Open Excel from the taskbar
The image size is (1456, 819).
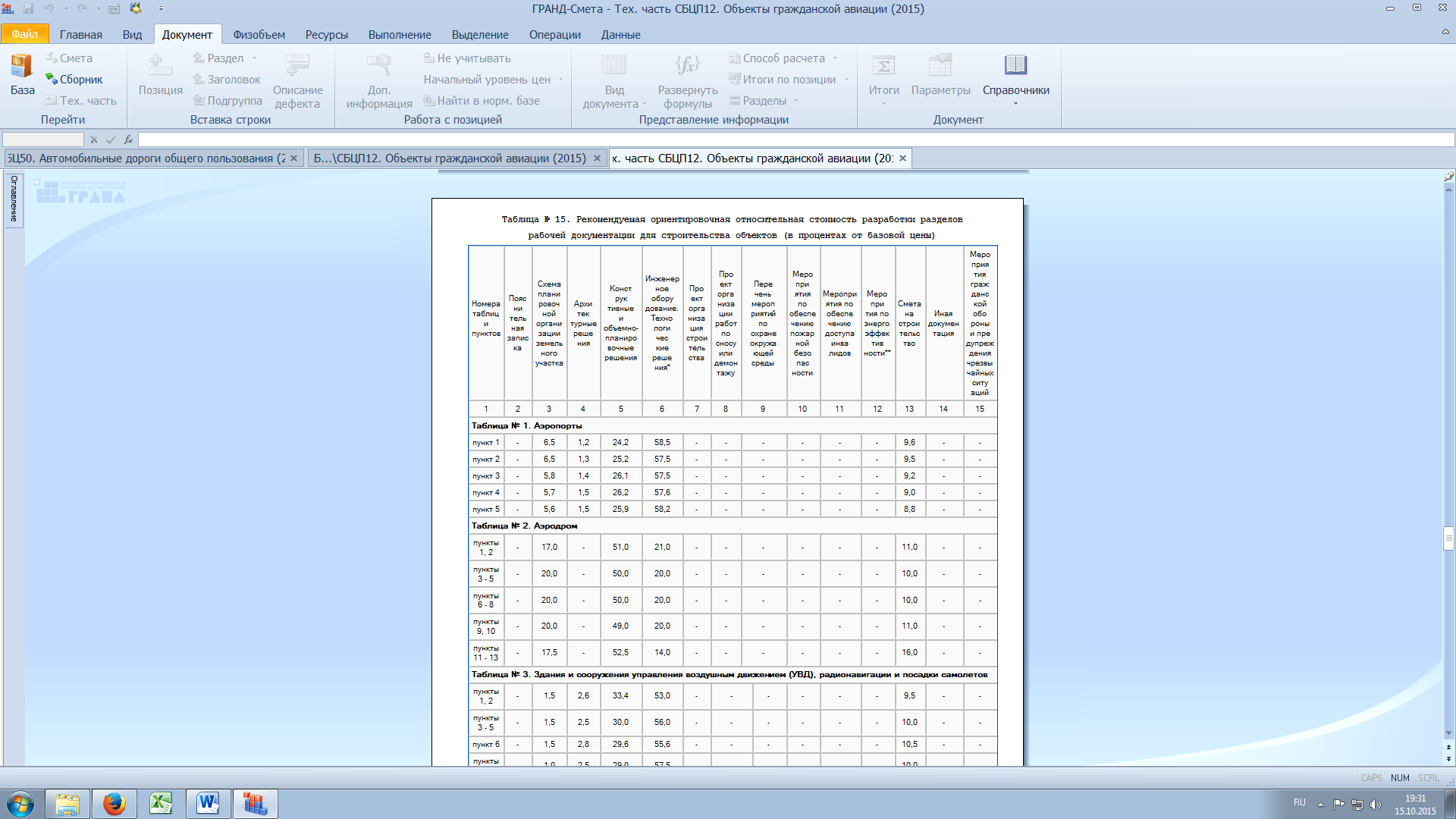[x=161, y=804]
